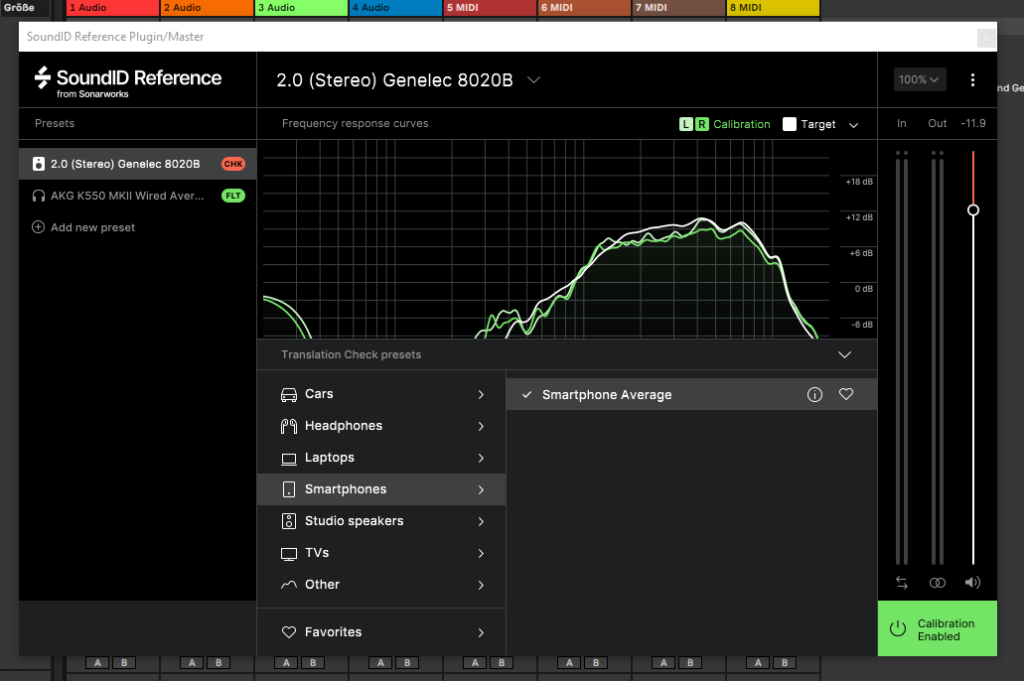Click the speaker volume icon

click(x=972, y=582)
